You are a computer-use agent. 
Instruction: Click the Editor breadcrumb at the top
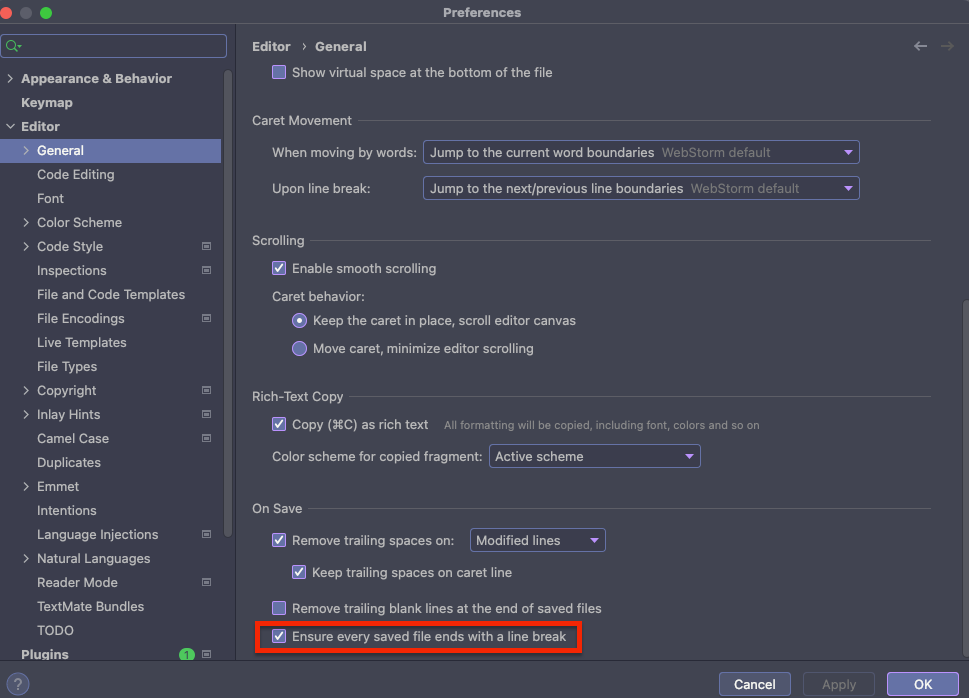271,46
